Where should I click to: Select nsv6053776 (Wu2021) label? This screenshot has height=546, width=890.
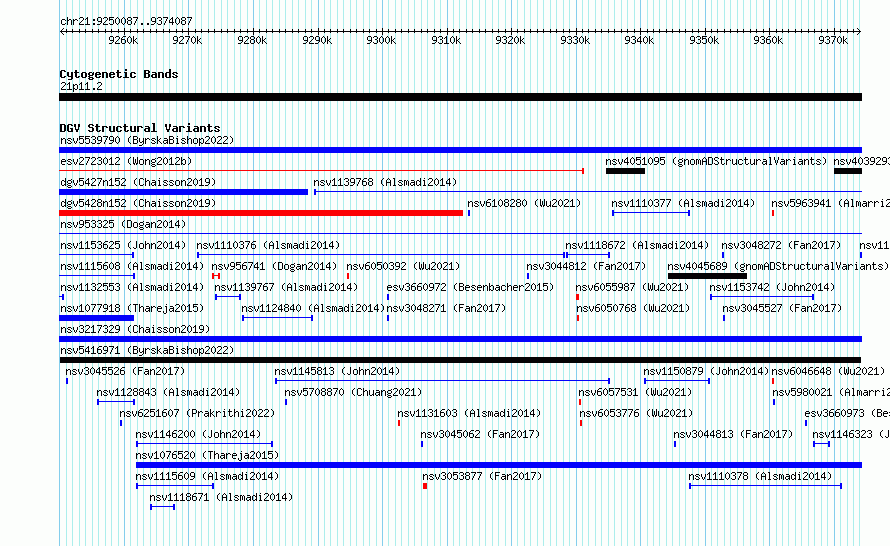[x=636, y=413]
